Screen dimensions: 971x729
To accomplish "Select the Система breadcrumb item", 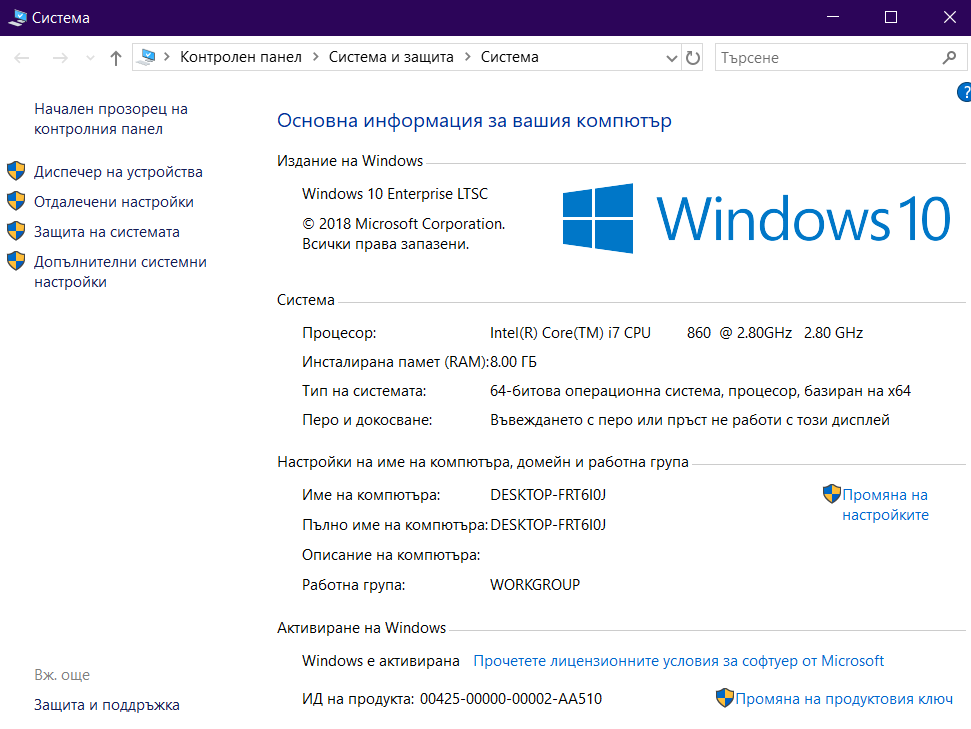I will coord(510,57).
